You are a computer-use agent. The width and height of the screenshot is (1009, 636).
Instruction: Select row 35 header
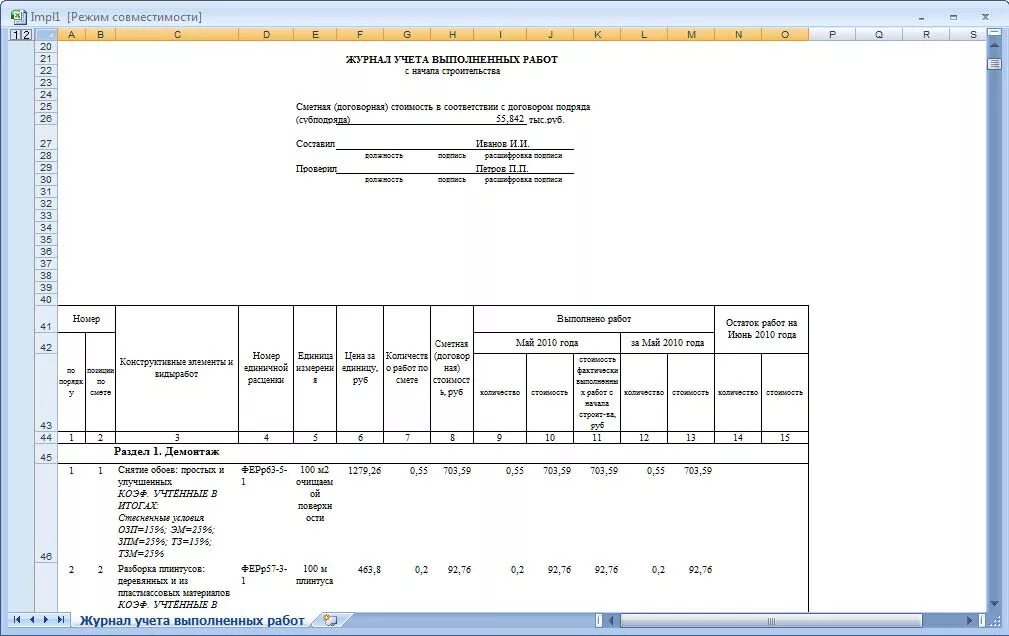(46, 239)
